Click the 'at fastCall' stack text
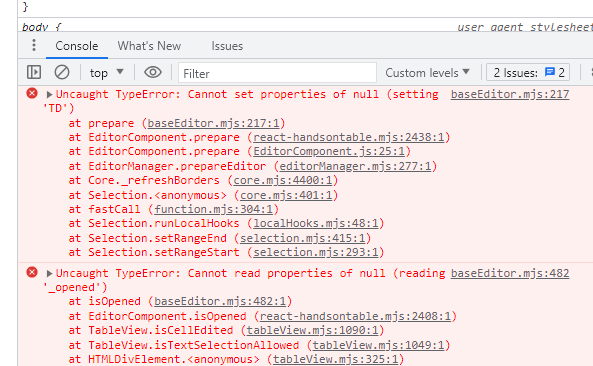This screenshot has width=593, height=366. point(104,209)
